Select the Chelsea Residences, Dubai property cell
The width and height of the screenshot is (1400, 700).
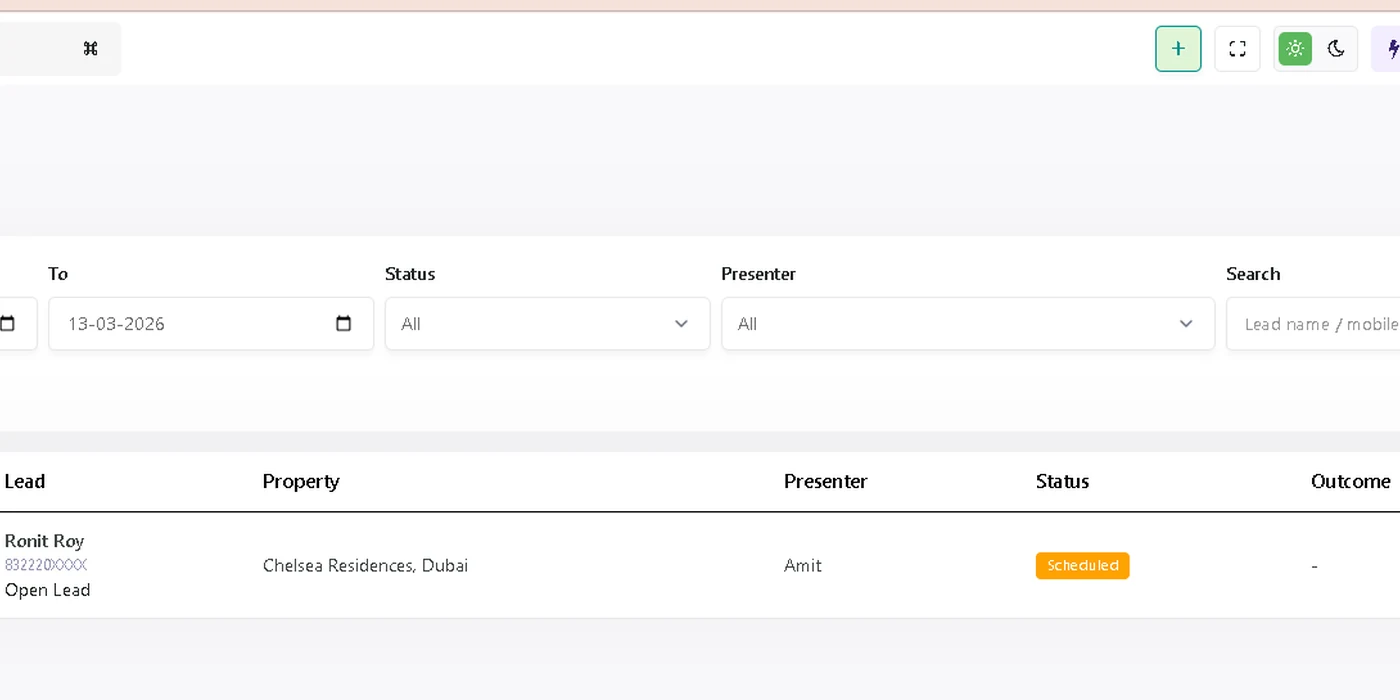[x=365, y=566]
